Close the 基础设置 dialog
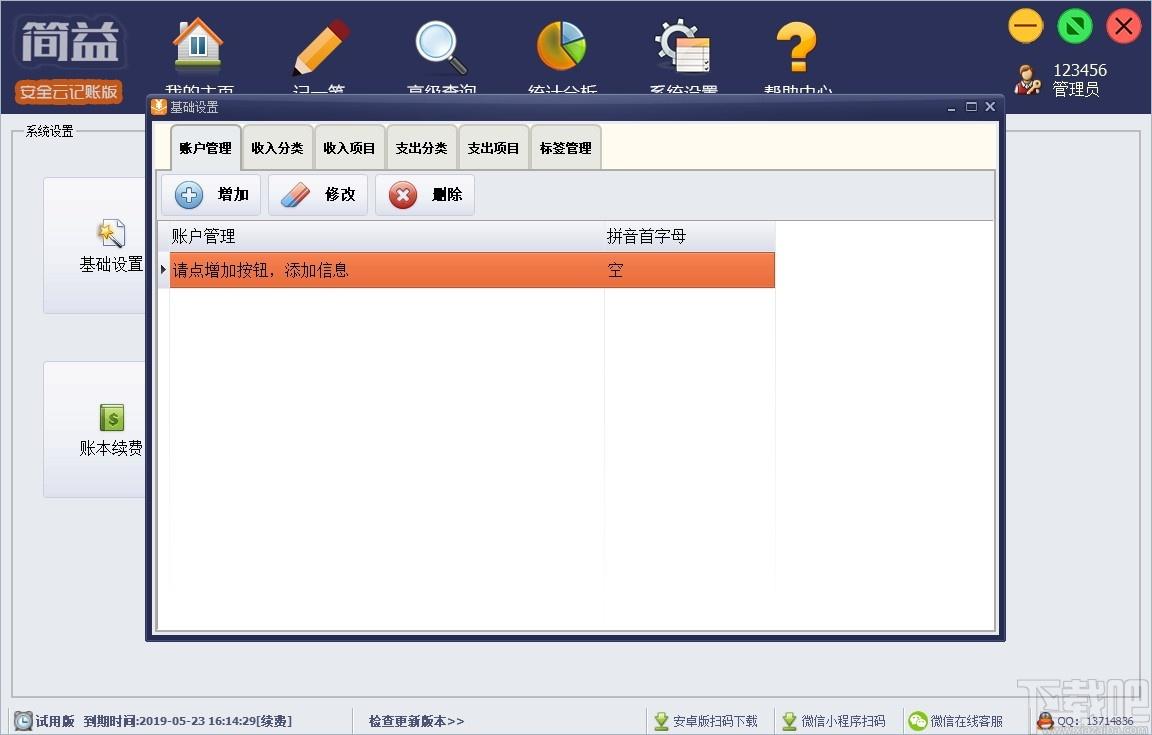The image size is (1152, 735). click(990, 107)
